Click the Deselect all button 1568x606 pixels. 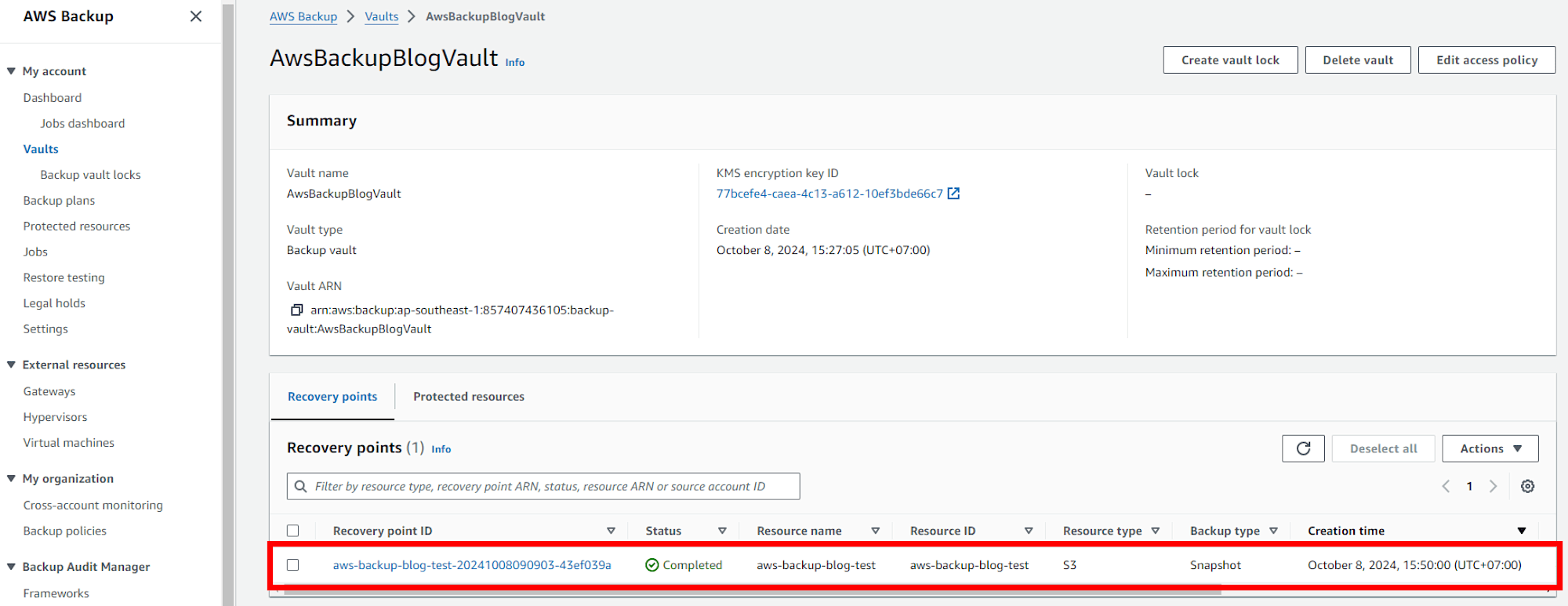pos(1383,448)
